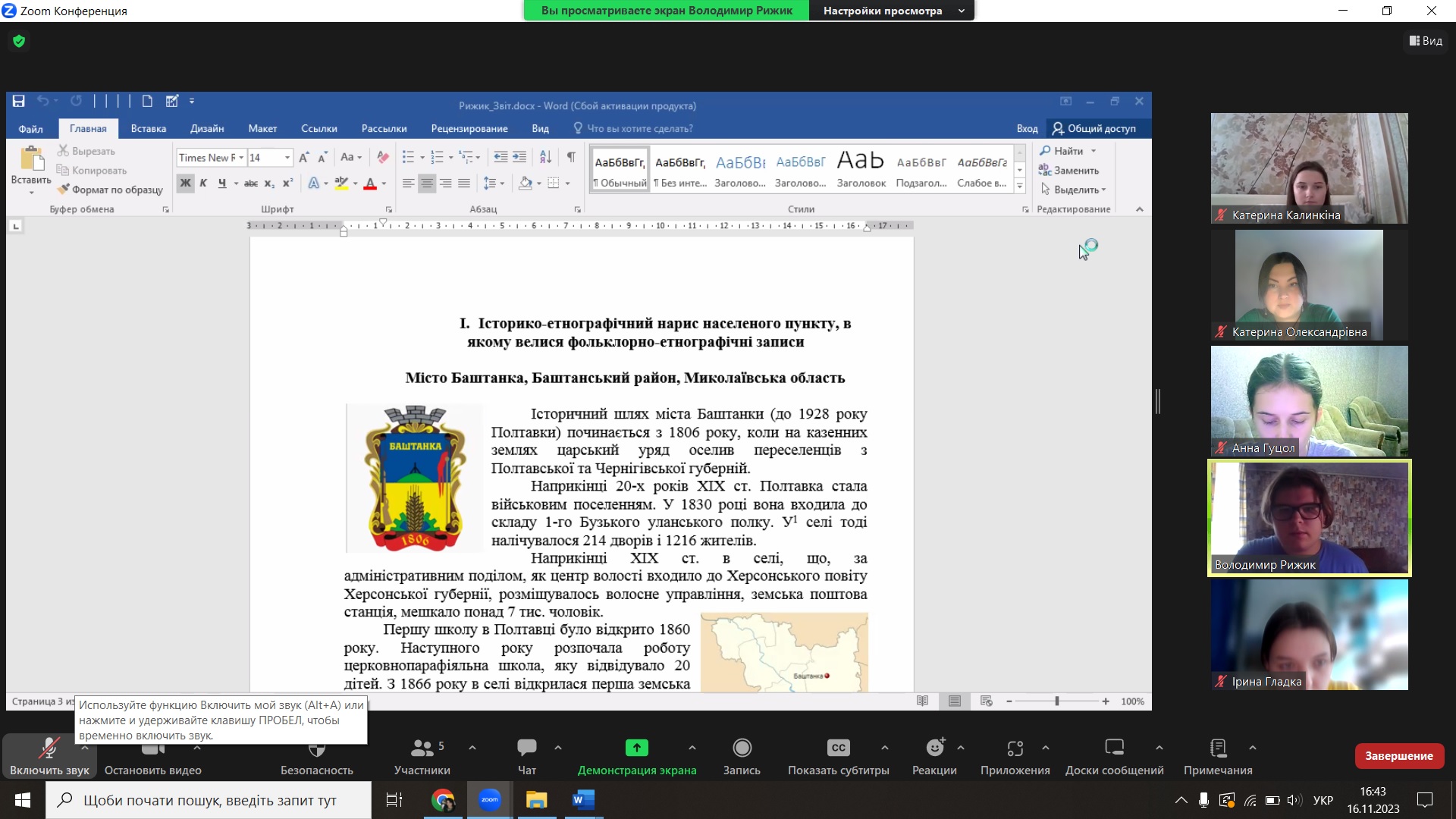Toggle the Примечания notes button
This screenshot has width=1456, height=819.
[x=1218, y=748]
